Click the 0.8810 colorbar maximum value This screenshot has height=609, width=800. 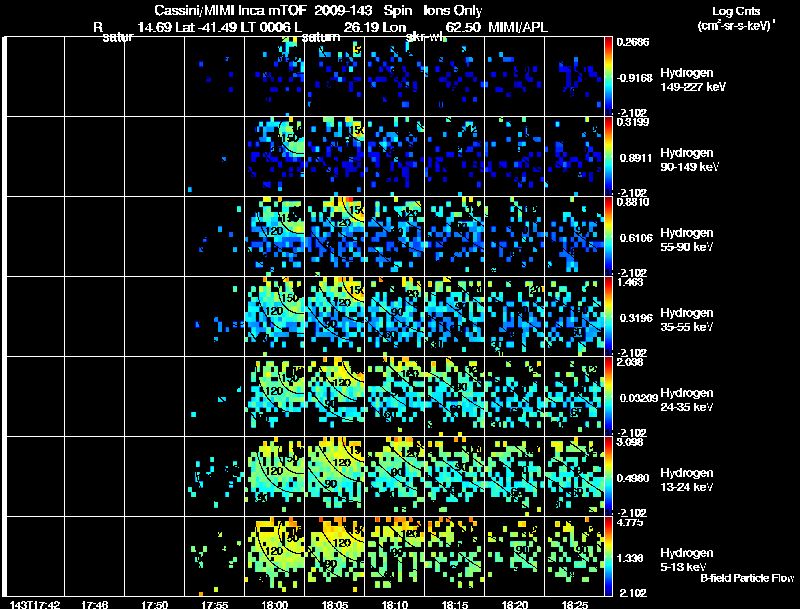pos(633,202)
